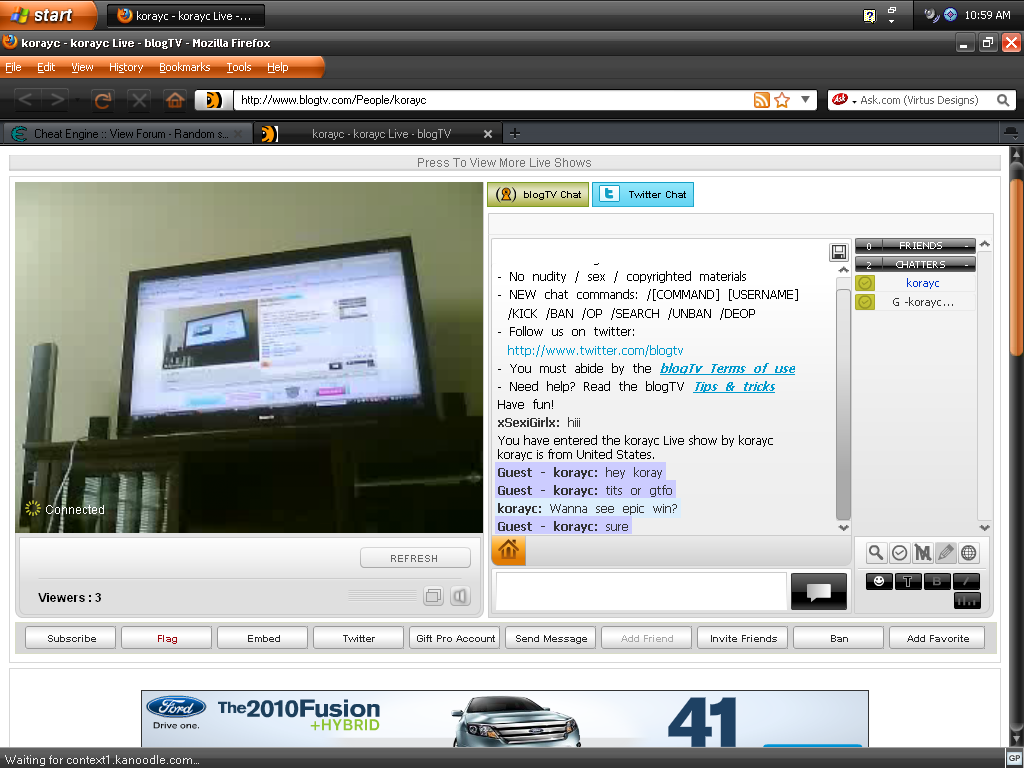This screenshot has width=1024, height=768.
Task: Click the blogTV site identity icon in address bar
Action: pyautogui.click(x=214, y=100)
